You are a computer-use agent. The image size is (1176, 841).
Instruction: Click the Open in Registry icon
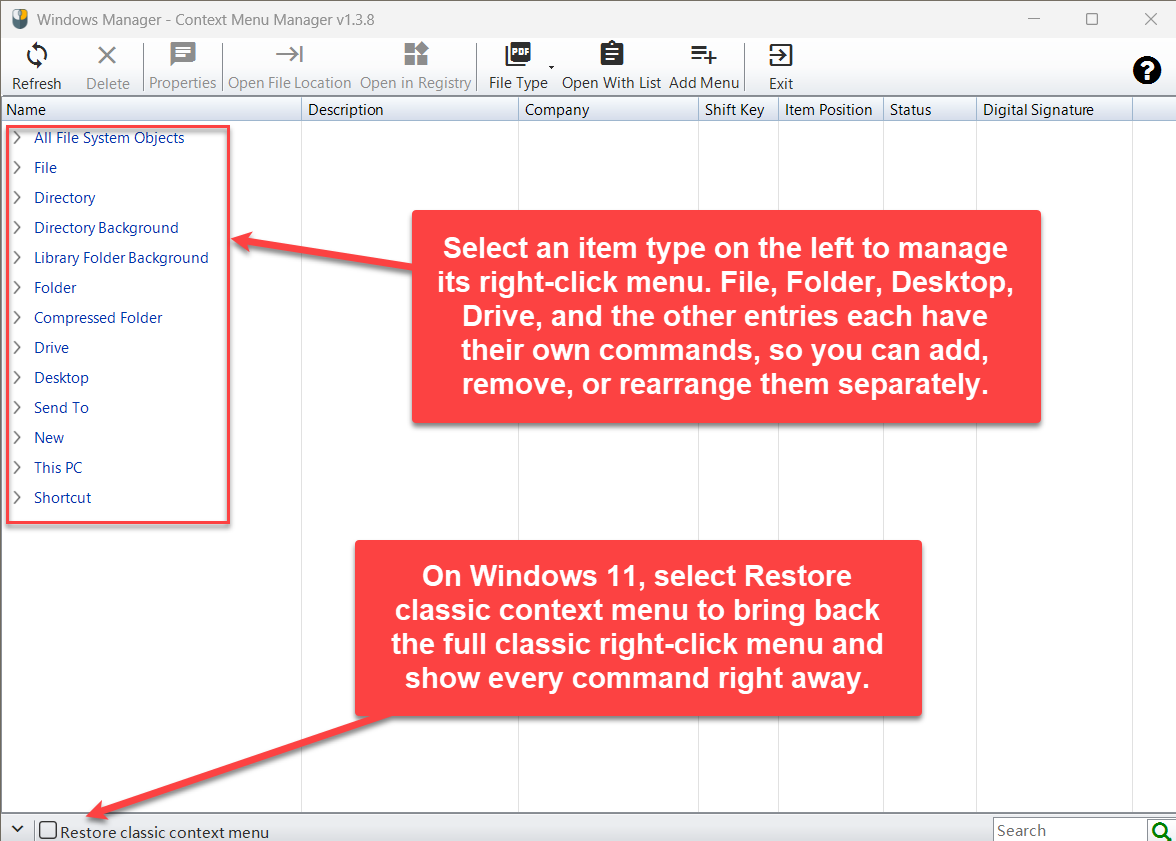pos(416,54)
